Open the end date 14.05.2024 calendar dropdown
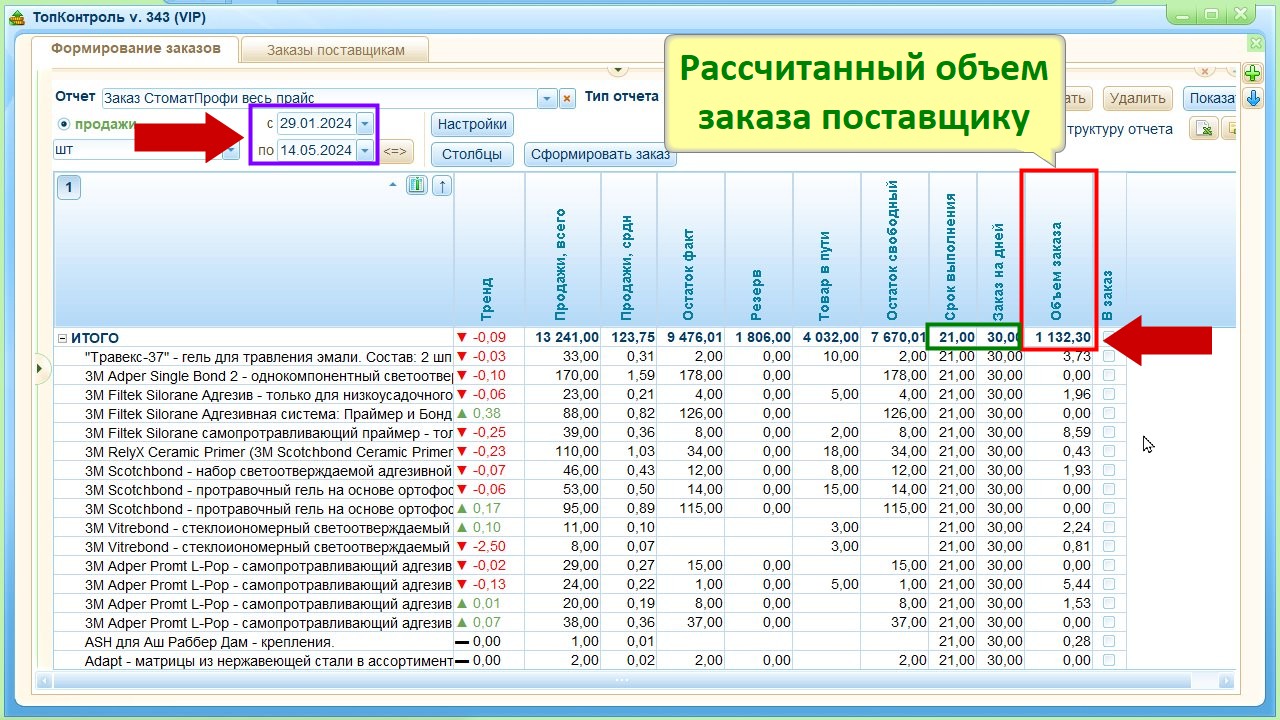 click(365, 150)
